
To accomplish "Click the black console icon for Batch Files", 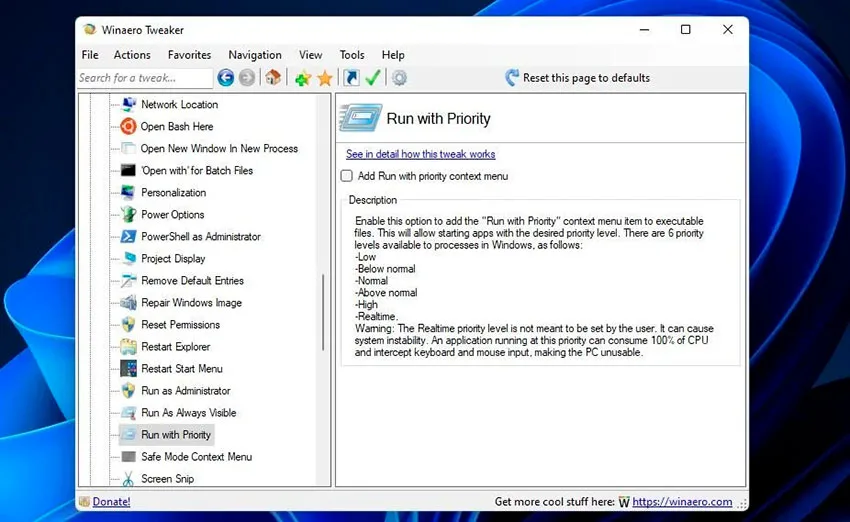I will [128, 170].
